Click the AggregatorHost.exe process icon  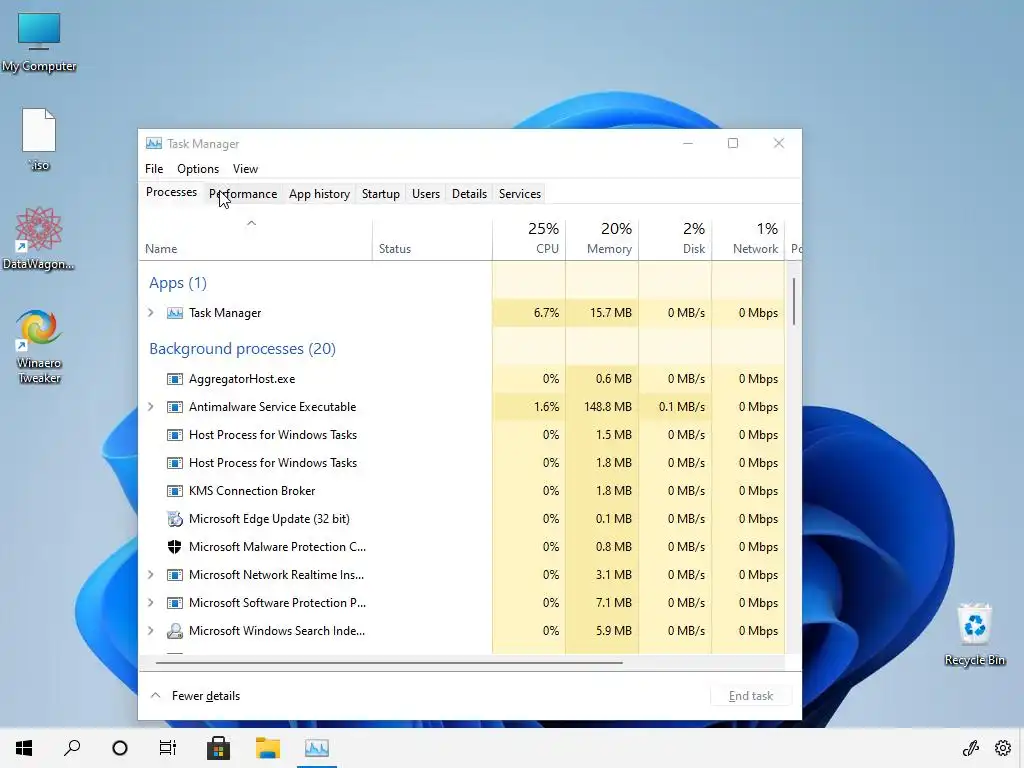(x=174, y=379)
